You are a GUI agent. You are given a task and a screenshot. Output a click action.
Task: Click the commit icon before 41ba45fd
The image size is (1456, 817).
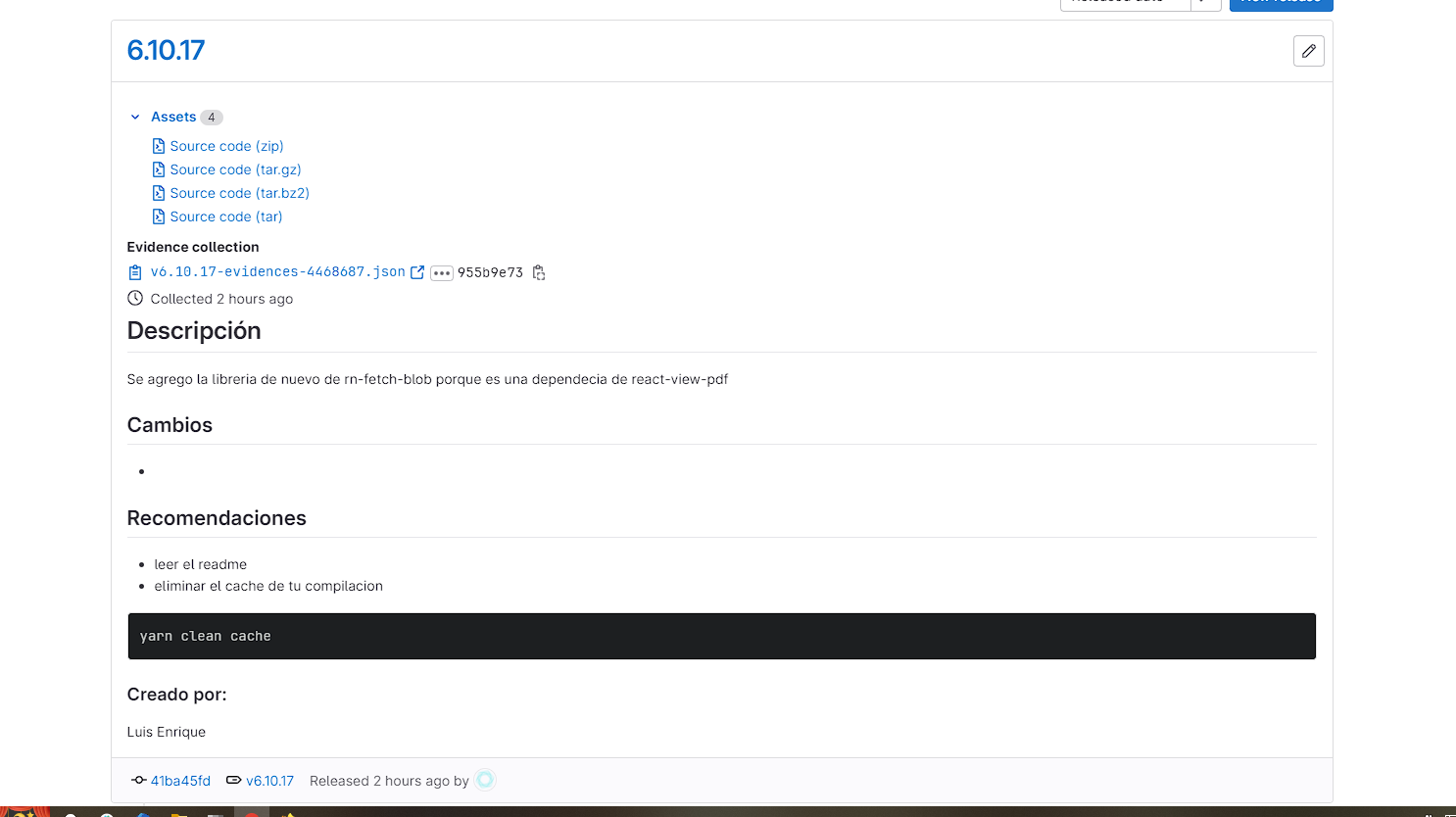(x=139, y=781)
